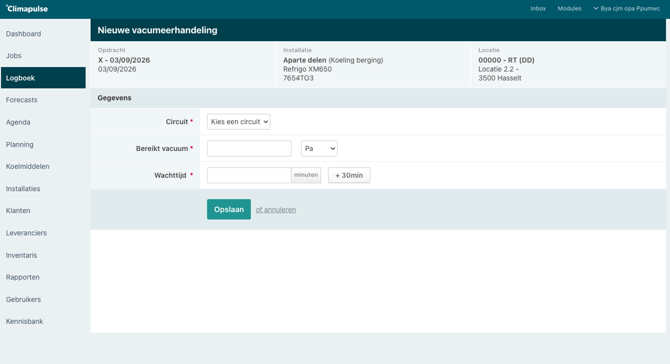Viewport: 670px width, 364px height.
Task: Click the 'Refrigo XM650' text
Action: click(x=307, y=69)
